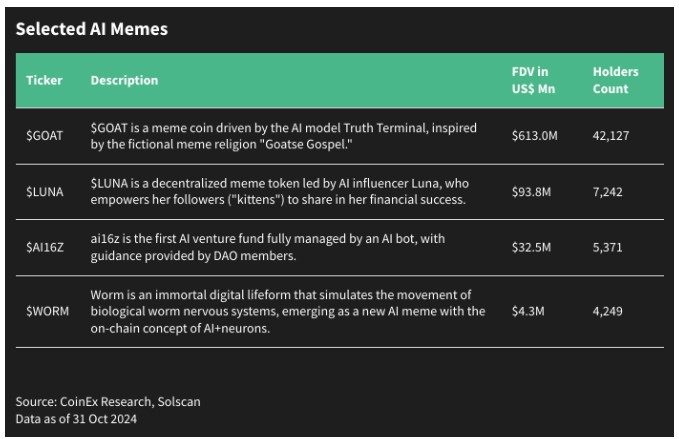Select the Ticker column header
Screen dimensions: 679x439
point(44,80)
